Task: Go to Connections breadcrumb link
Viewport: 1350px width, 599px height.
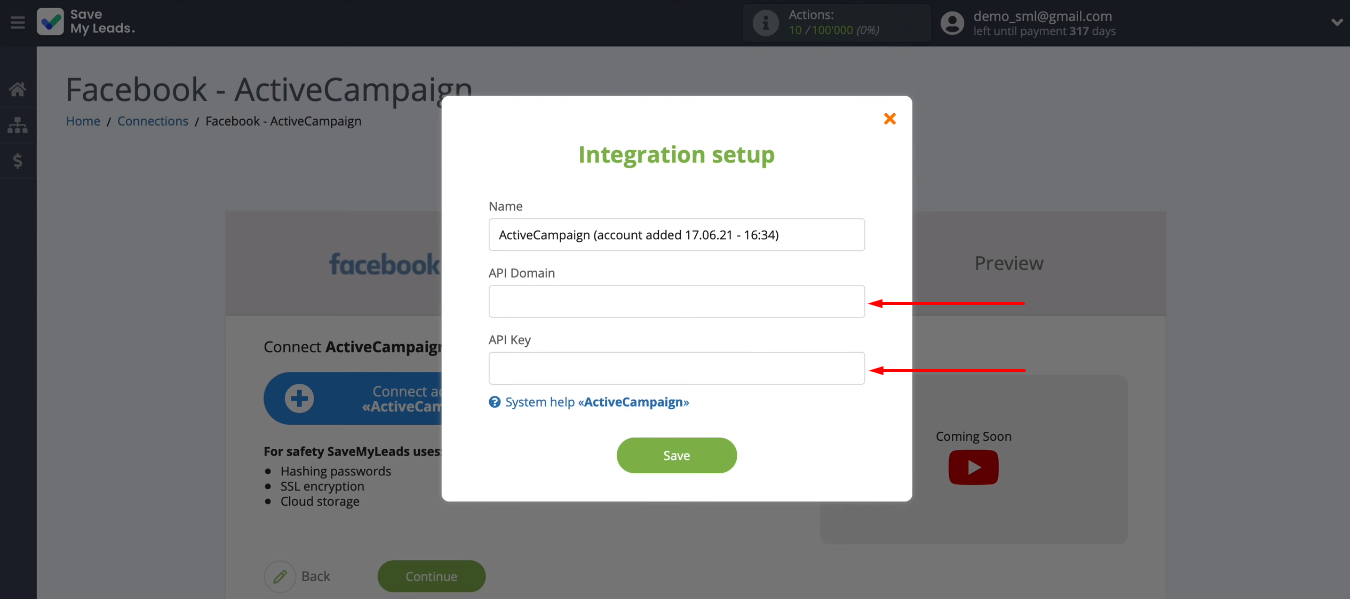Action: (153, 121)
